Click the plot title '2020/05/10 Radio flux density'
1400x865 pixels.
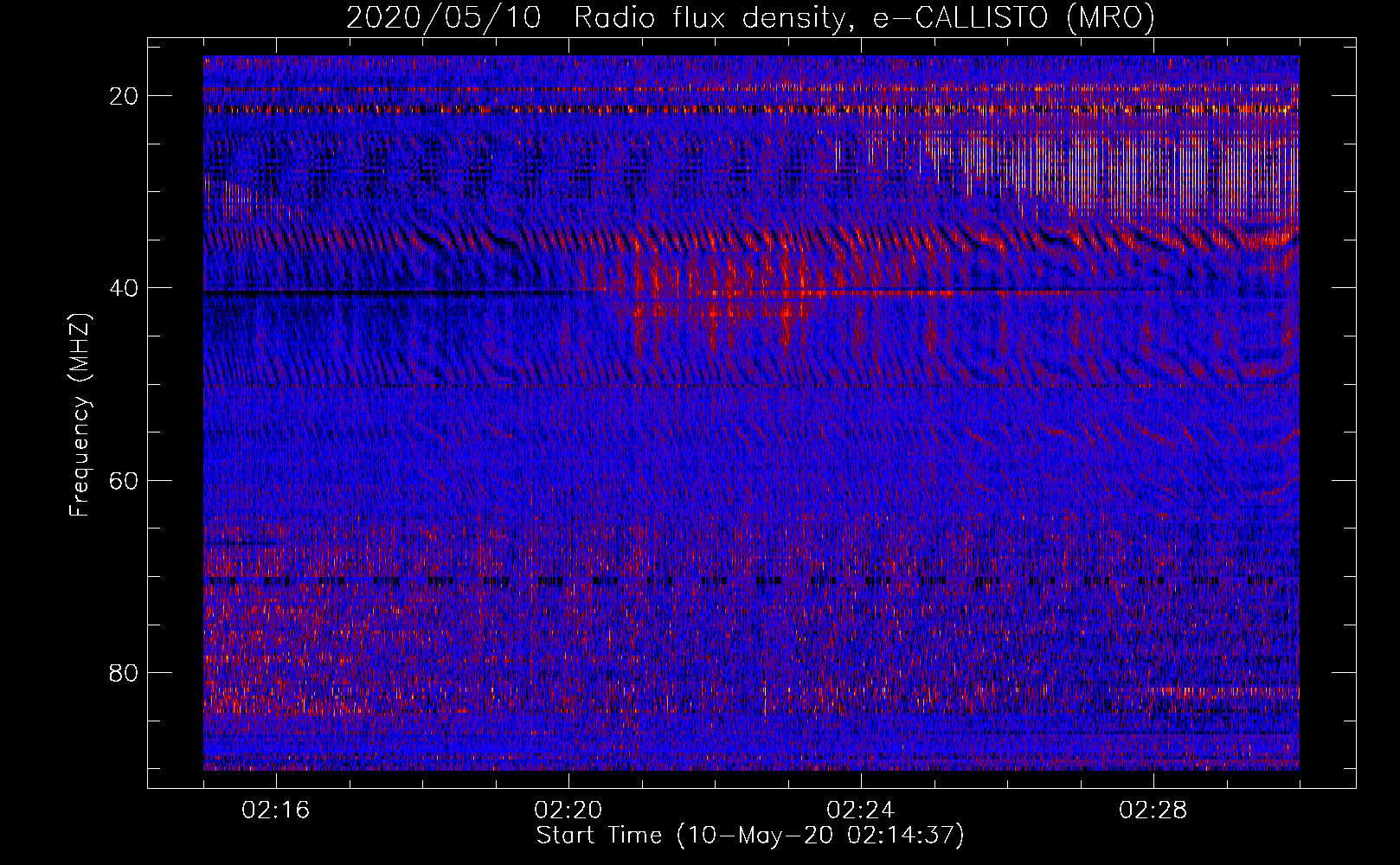750,17
